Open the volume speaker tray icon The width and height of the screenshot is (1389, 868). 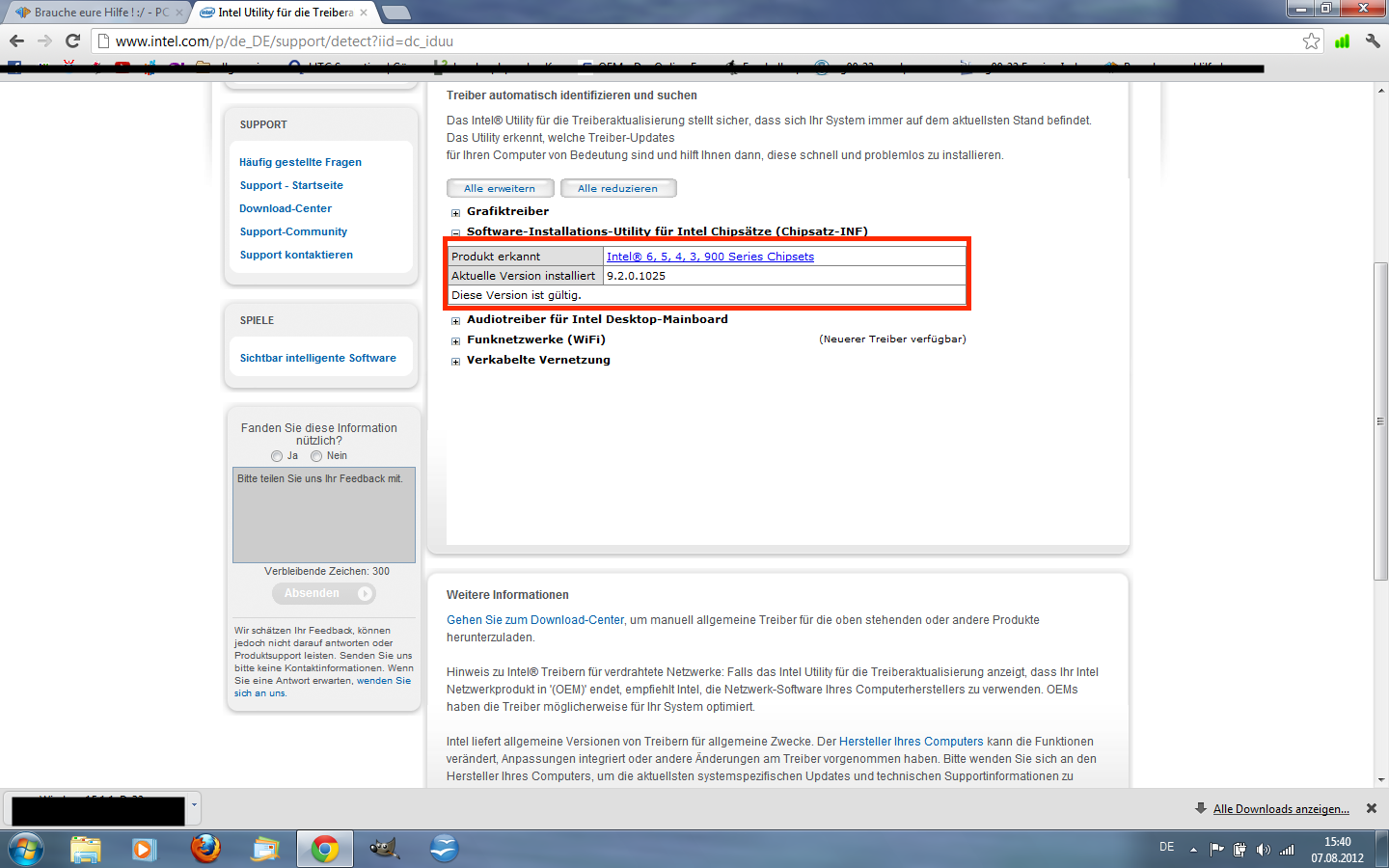1264,850
